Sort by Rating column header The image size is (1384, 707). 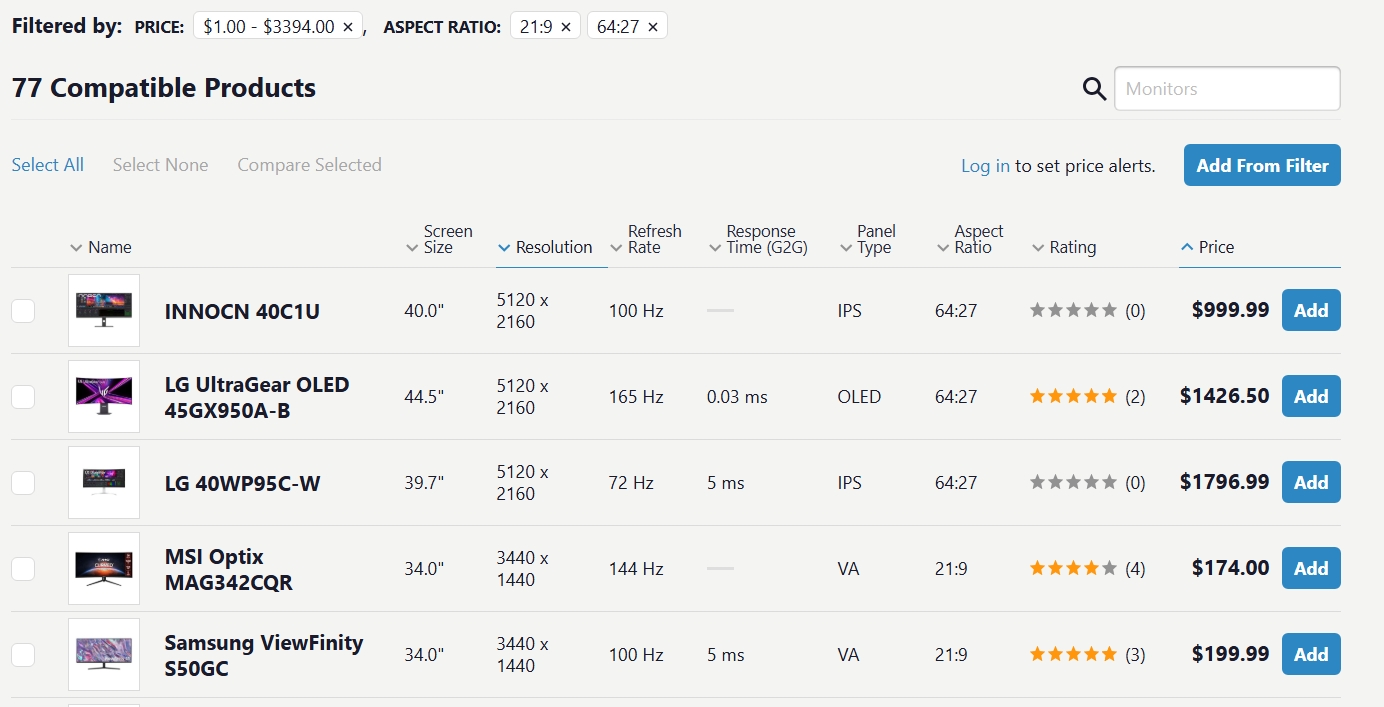pos(1064,247)
